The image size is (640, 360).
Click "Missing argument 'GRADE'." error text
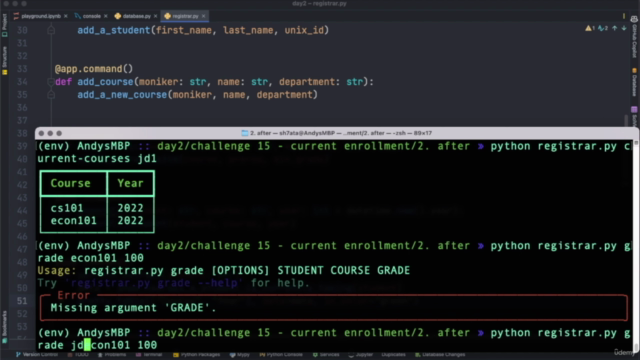[133, 308]
